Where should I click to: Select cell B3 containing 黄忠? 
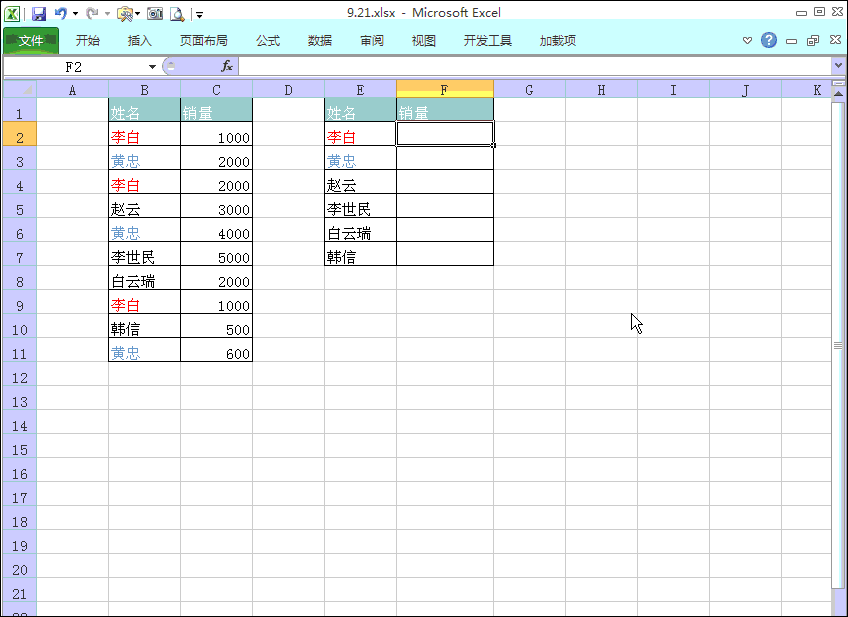144,158
